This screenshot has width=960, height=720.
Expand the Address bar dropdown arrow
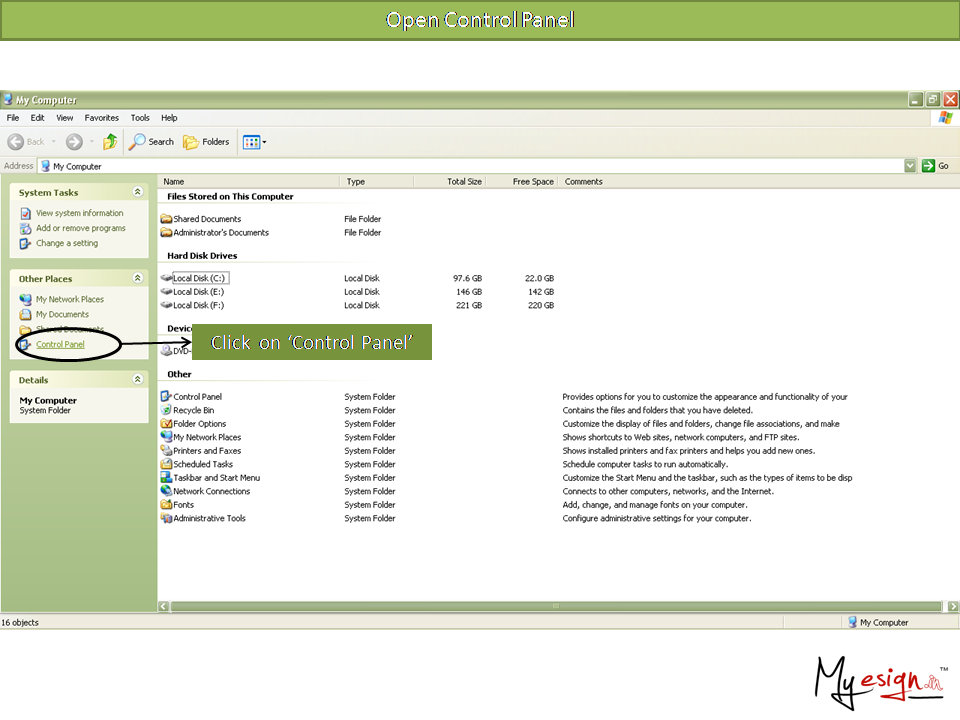coord(910,166)
